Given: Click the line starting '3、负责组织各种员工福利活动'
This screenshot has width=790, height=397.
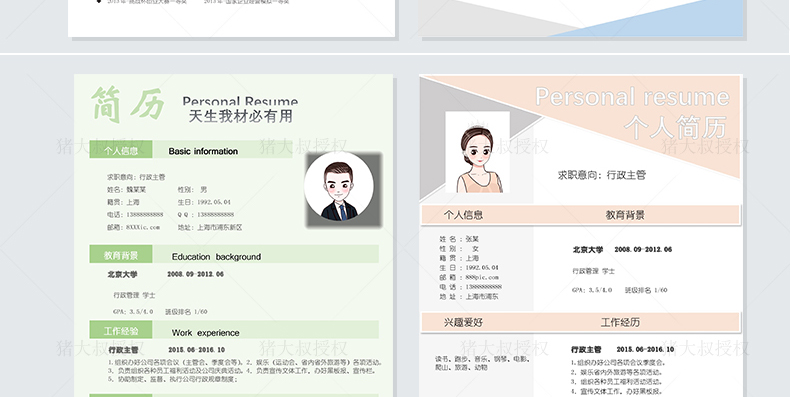Looking at the screenshot, I should coord(242,371).
